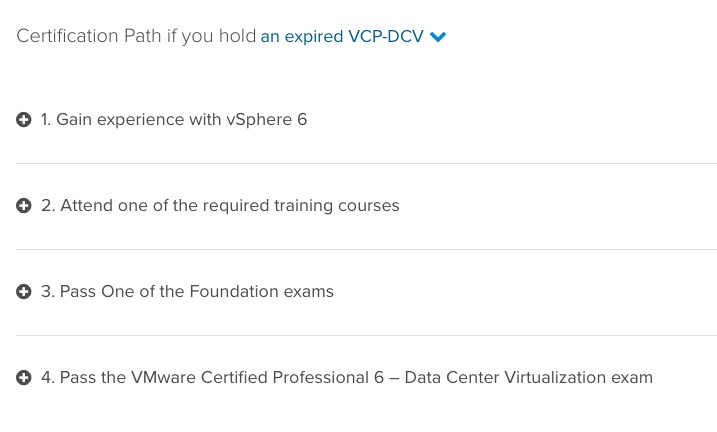
Task: Click the words 'vSphere 6' in step one
Action: (267, 120)
